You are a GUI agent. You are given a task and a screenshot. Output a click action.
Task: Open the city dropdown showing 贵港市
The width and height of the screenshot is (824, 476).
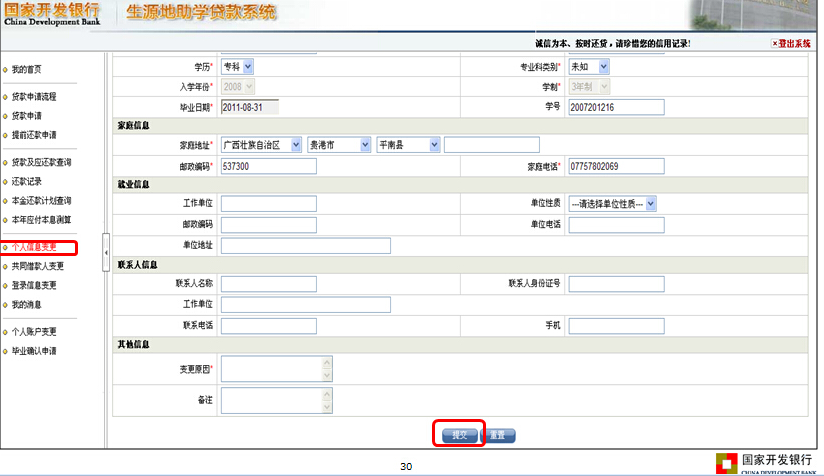[x=339, y=145]
